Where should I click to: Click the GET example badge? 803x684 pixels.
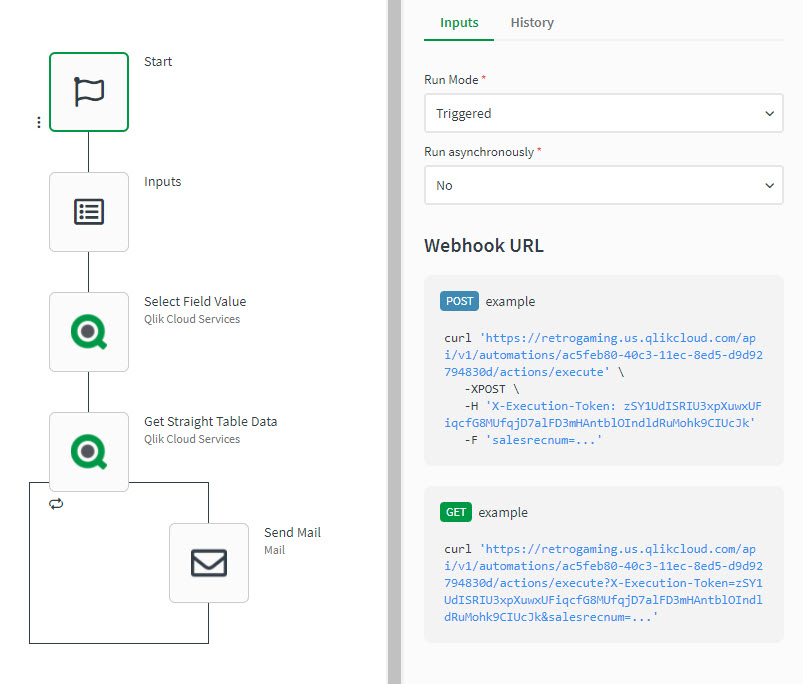tap(455, 512)
